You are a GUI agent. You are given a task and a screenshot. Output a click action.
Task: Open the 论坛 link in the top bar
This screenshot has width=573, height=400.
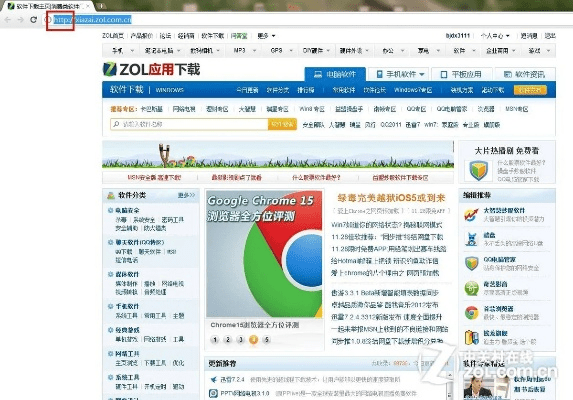point(165,36)
